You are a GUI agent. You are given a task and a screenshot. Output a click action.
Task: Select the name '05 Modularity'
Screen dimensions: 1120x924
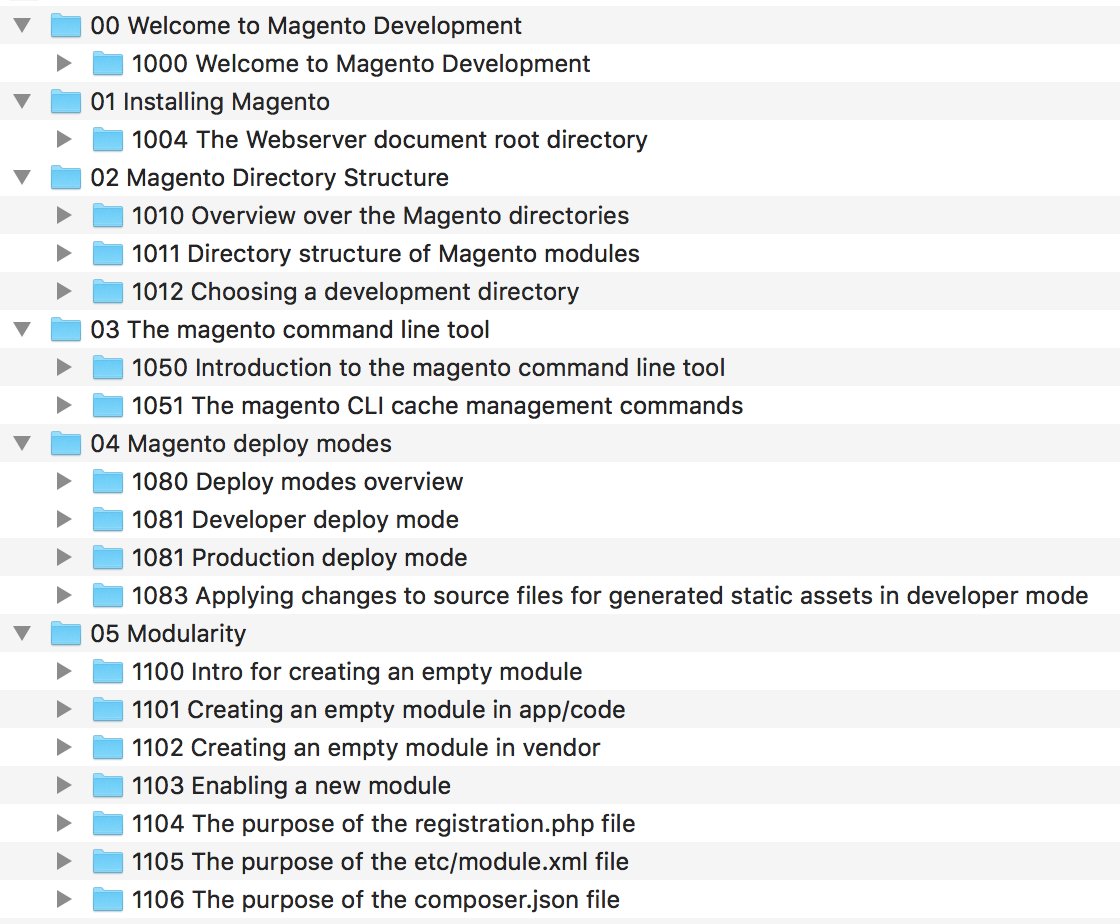point(168,634)
